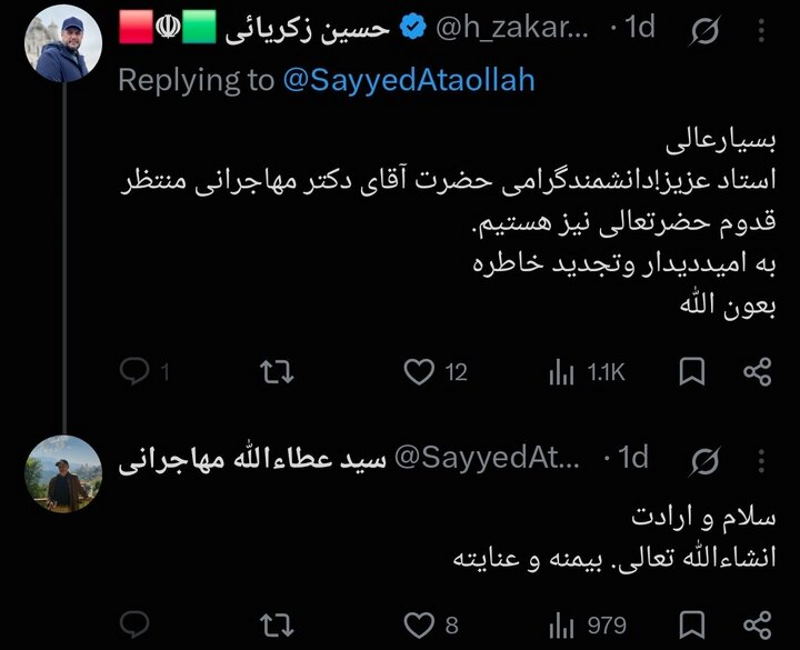The width and height of the screenshot is (800, 650).
Task: Open Grok icon on second tweet
Action: (x=706, y=460)
